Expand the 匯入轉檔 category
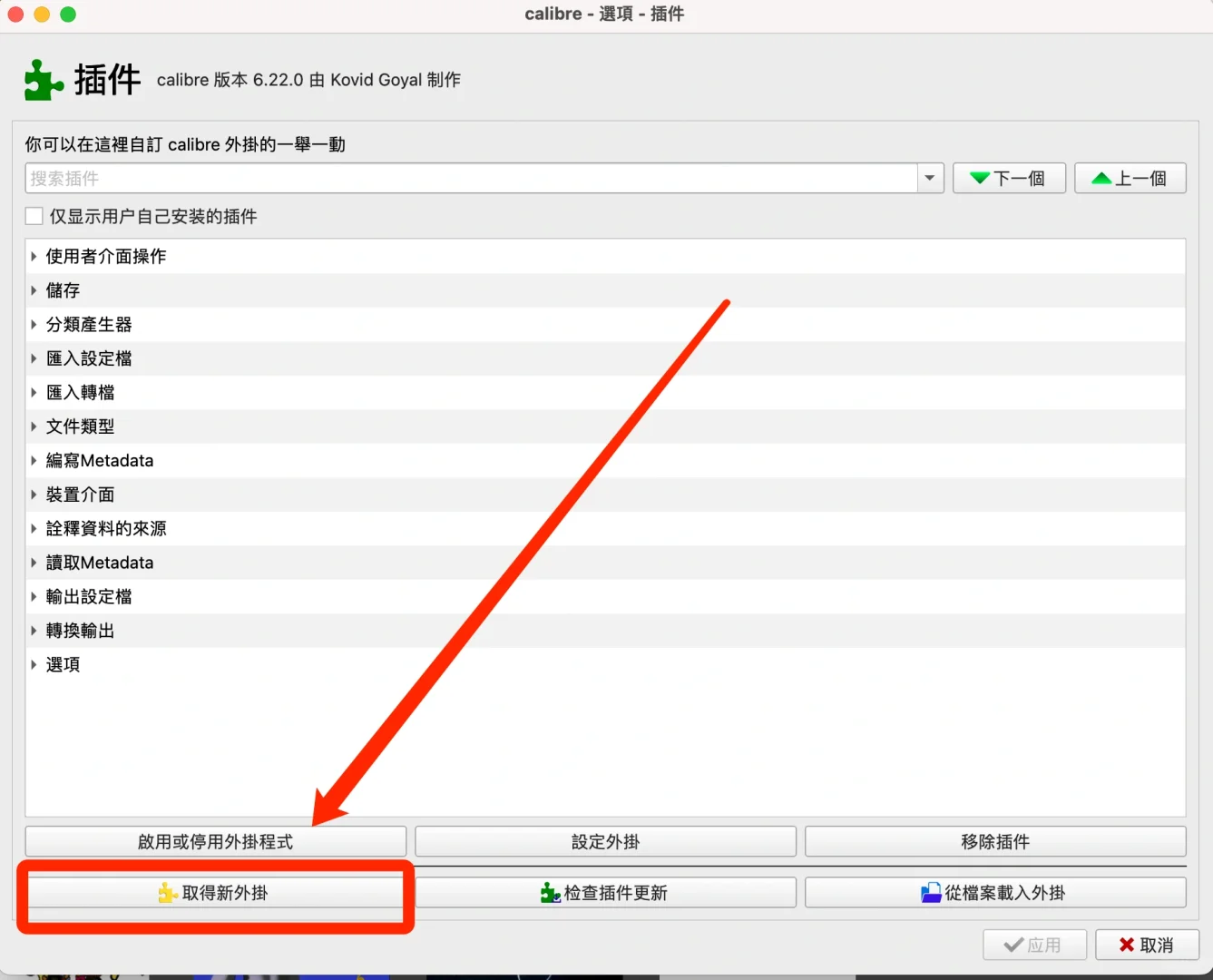This screenshot has width=1213, height=980. click(34, 392)
